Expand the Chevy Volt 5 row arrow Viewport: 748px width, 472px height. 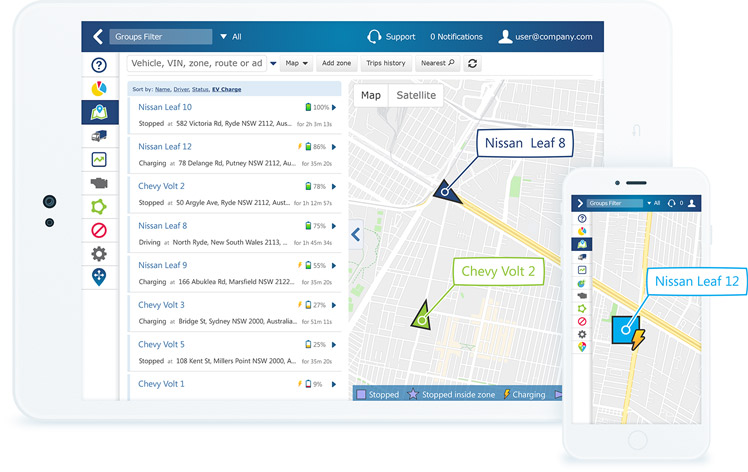click(x=334, y=345)
